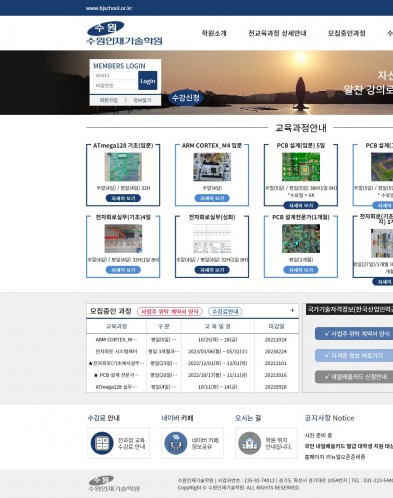Open 전교육과정 상세안내 menu
This screenshot has width=393, height=498.
click(x=277, y=33)
